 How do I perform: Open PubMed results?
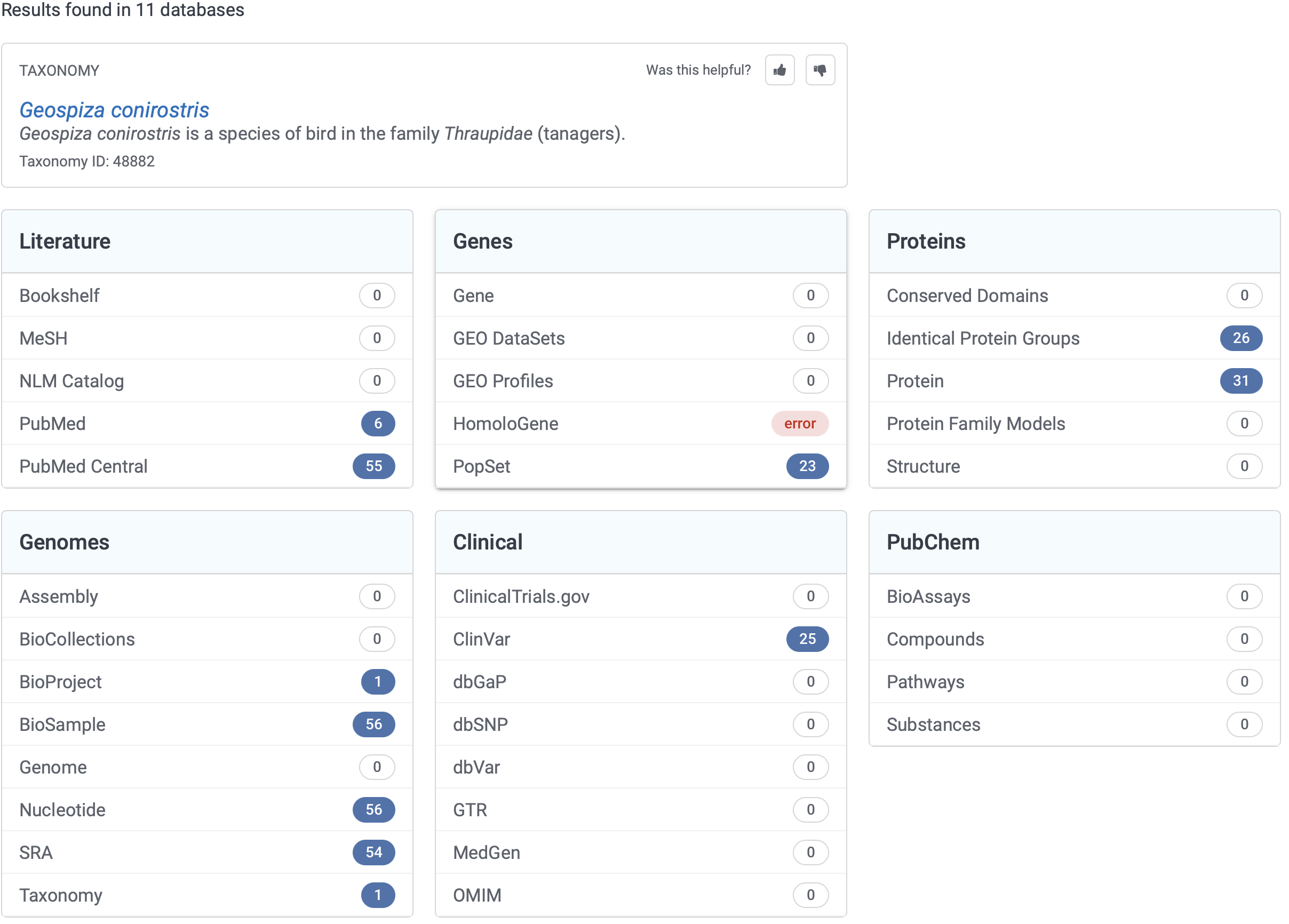[207, 424]
